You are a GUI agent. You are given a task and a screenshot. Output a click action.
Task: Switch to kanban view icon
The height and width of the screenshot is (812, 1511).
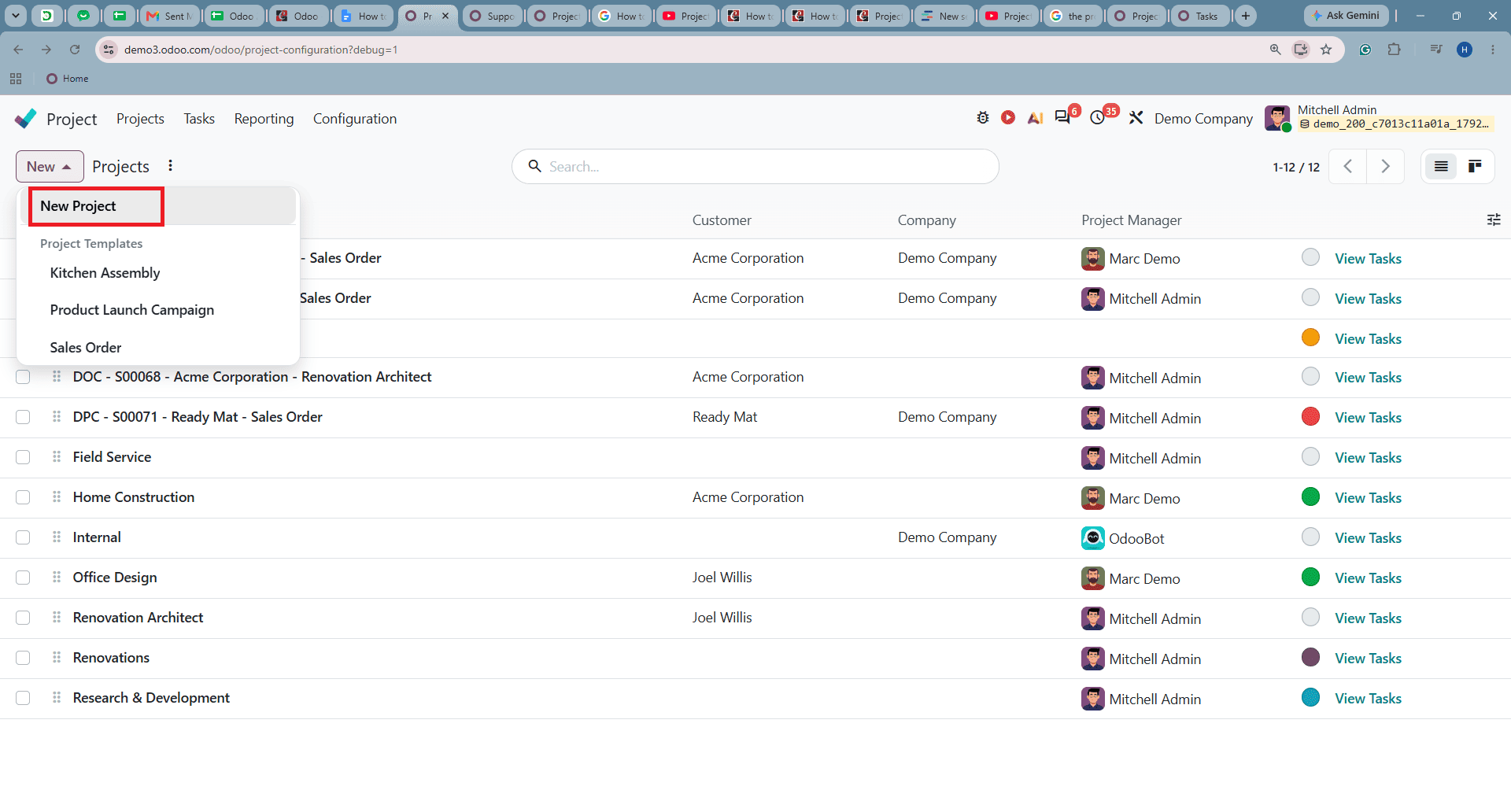[x=1475, y=167]
